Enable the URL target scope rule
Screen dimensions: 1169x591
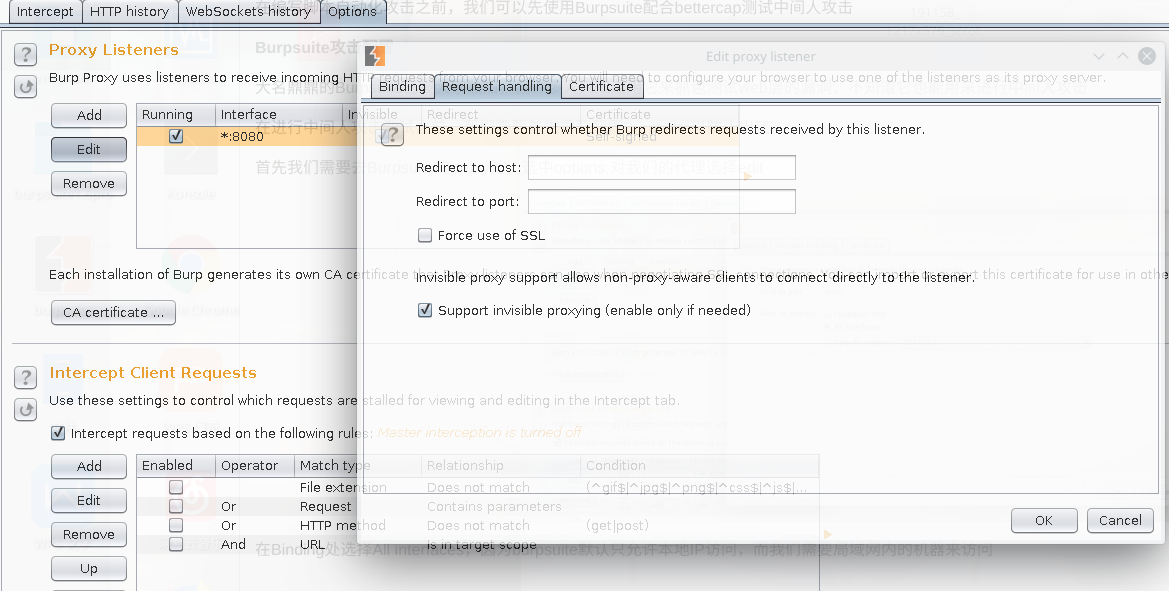tap(176, 544)
